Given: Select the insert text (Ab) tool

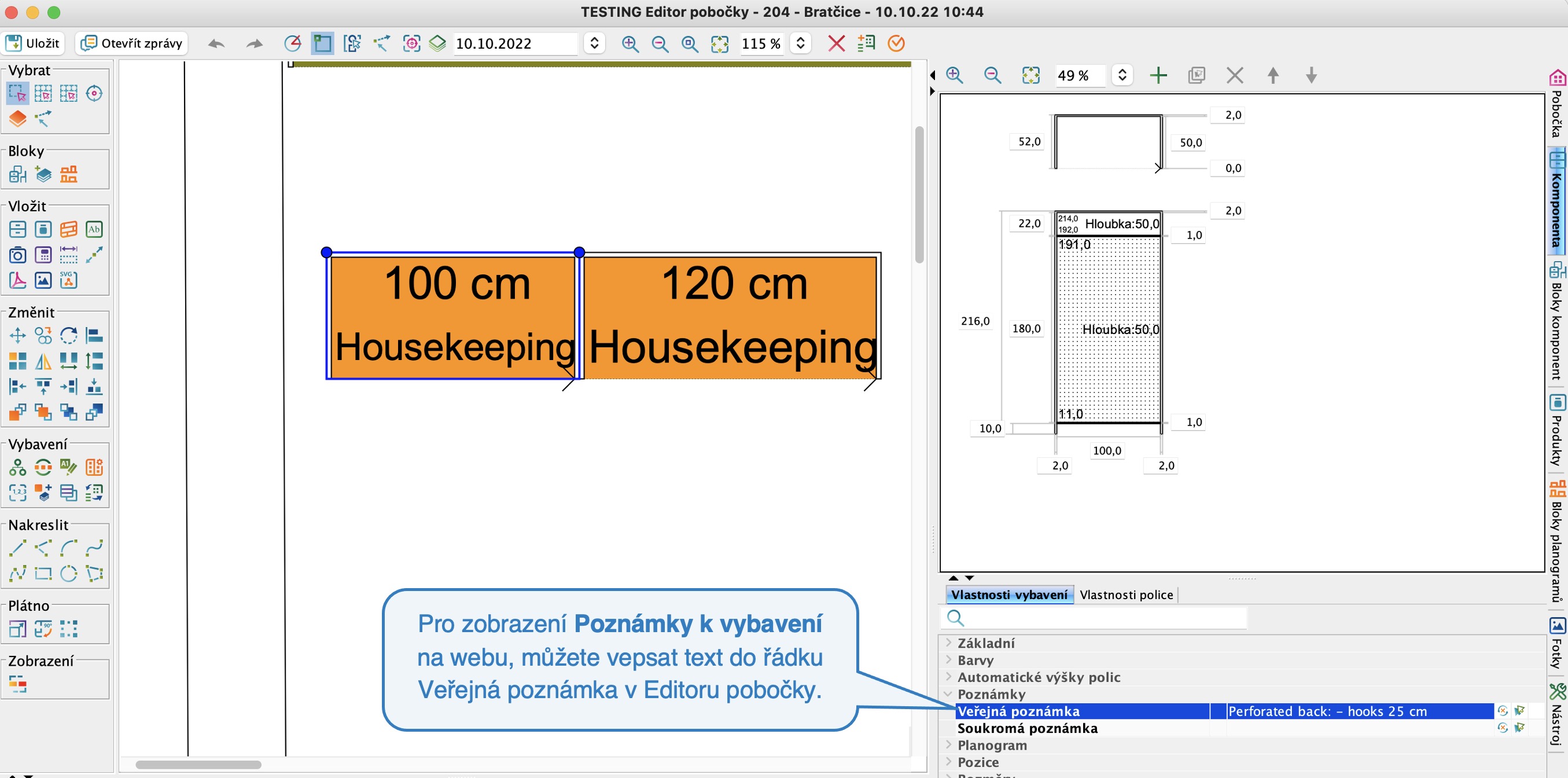Looking at the screenshot, I should pos(94,229).
